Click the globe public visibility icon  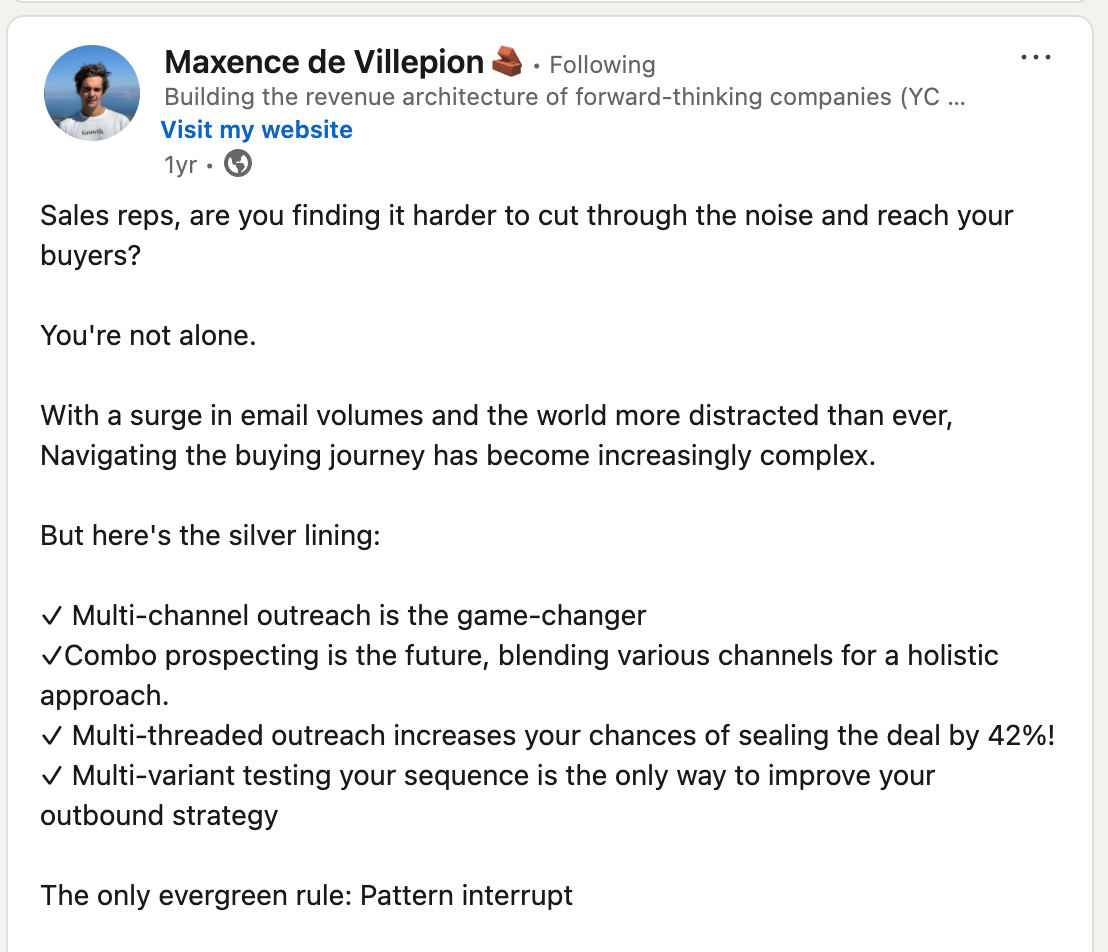point(238,164)
